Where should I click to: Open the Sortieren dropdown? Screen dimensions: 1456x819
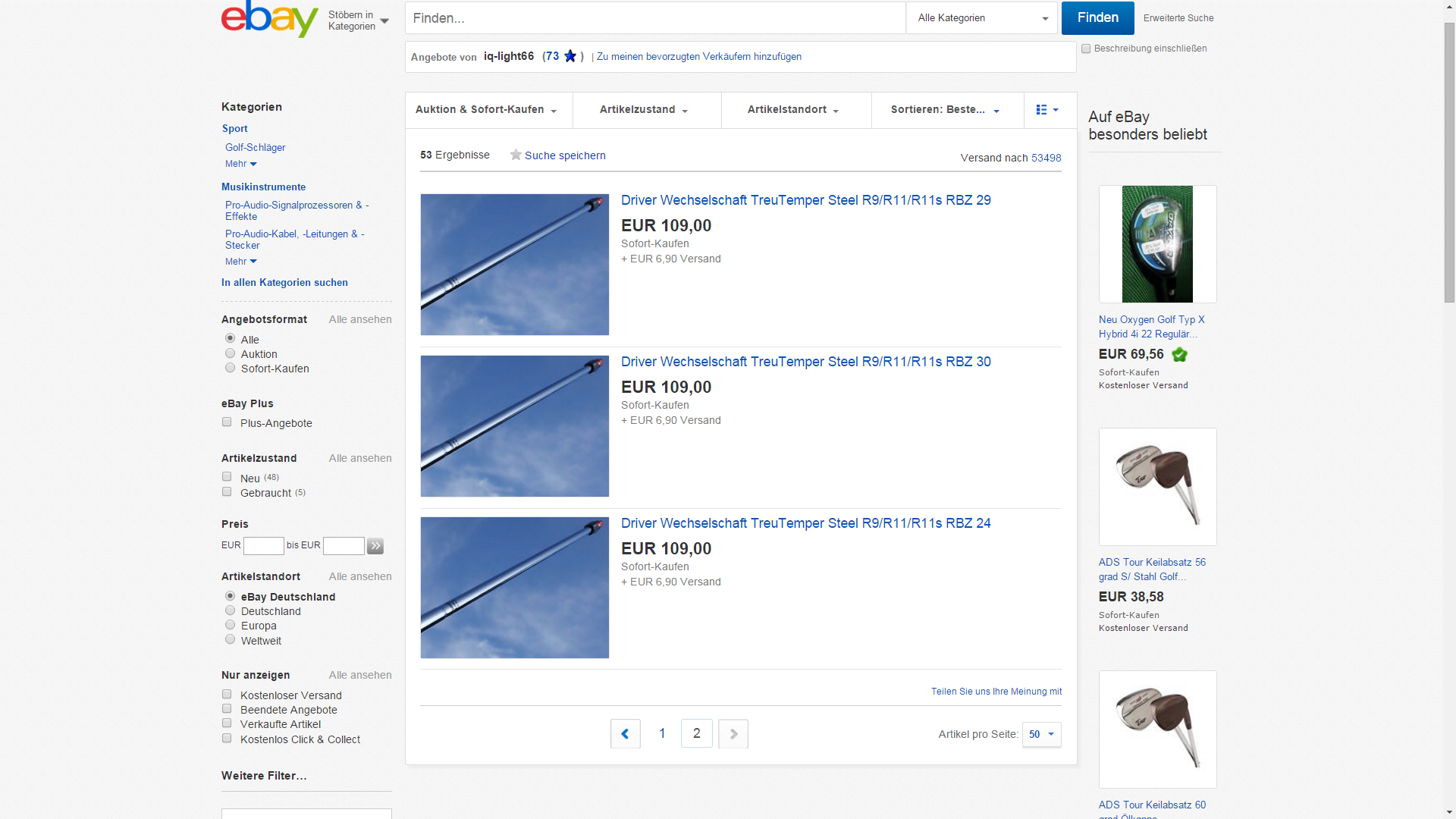[x=946, y=110]
